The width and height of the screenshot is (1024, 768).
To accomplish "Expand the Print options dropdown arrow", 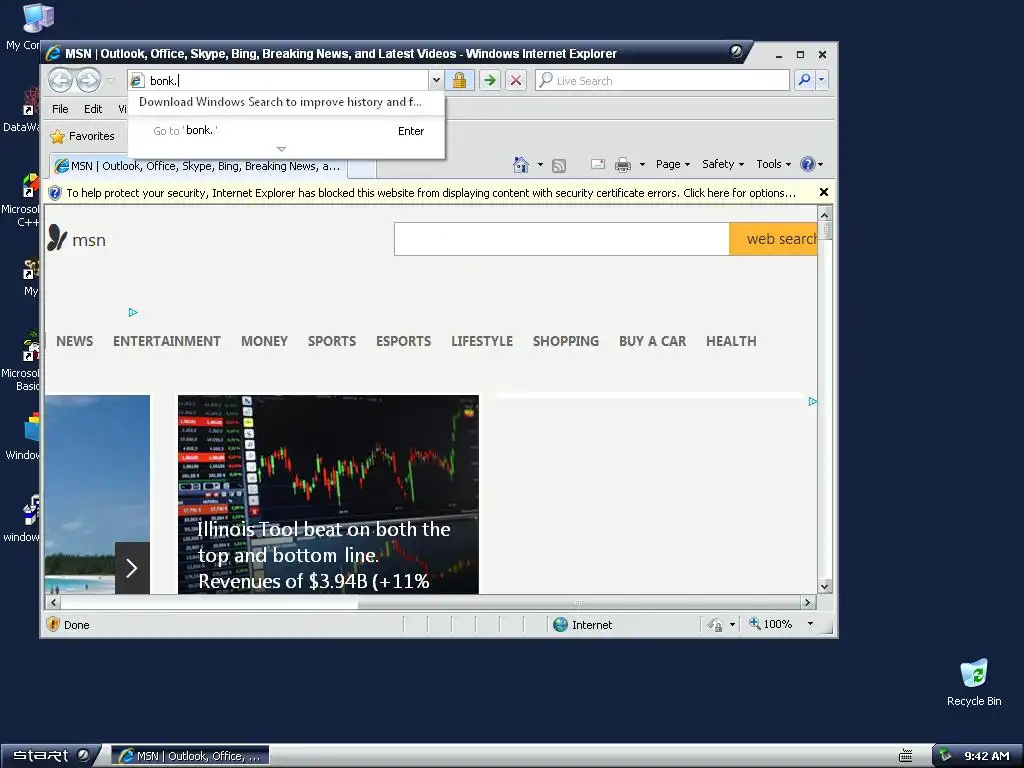I will [643, 165].
